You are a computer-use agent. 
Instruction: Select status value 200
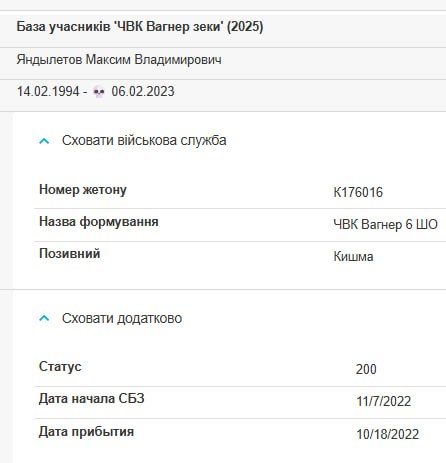(x=366, y=369)
